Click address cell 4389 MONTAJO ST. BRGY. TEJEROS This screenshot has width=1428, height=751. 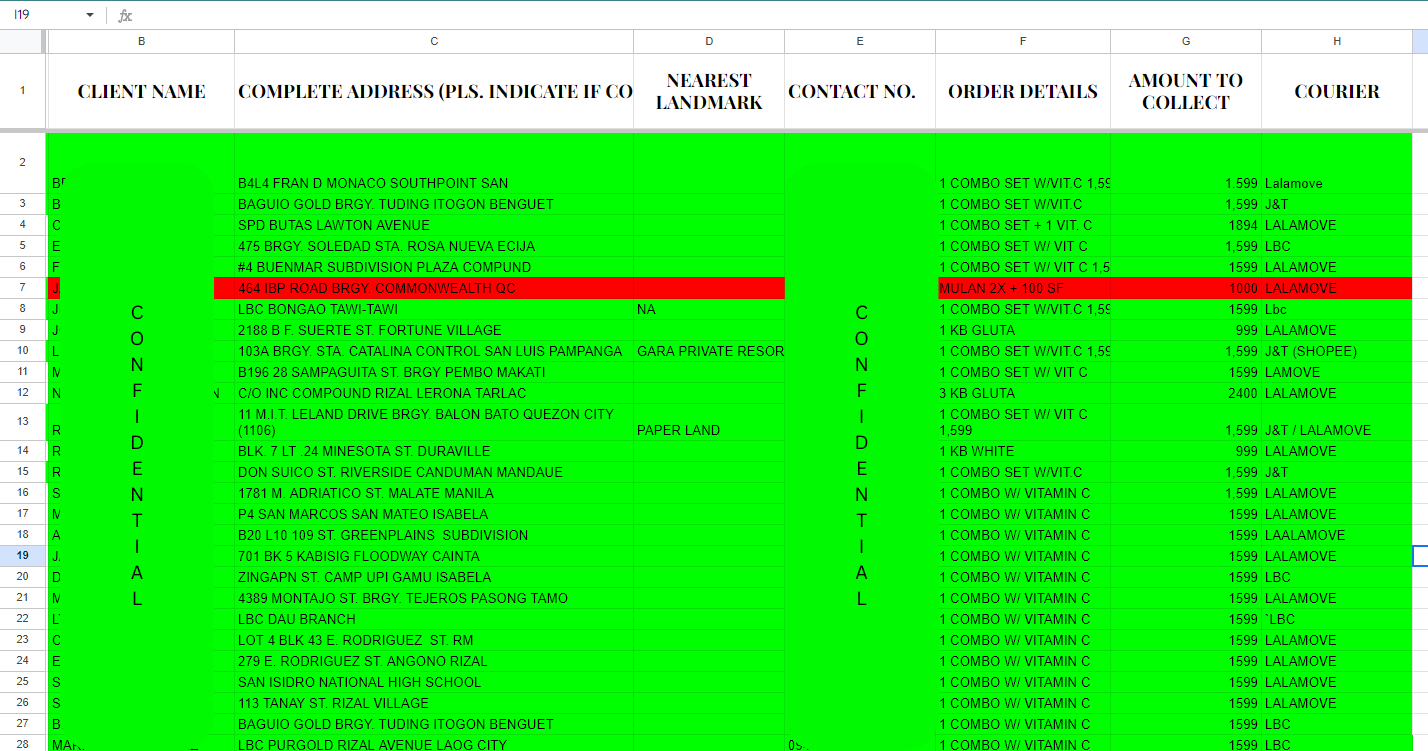tap(434, 598)
